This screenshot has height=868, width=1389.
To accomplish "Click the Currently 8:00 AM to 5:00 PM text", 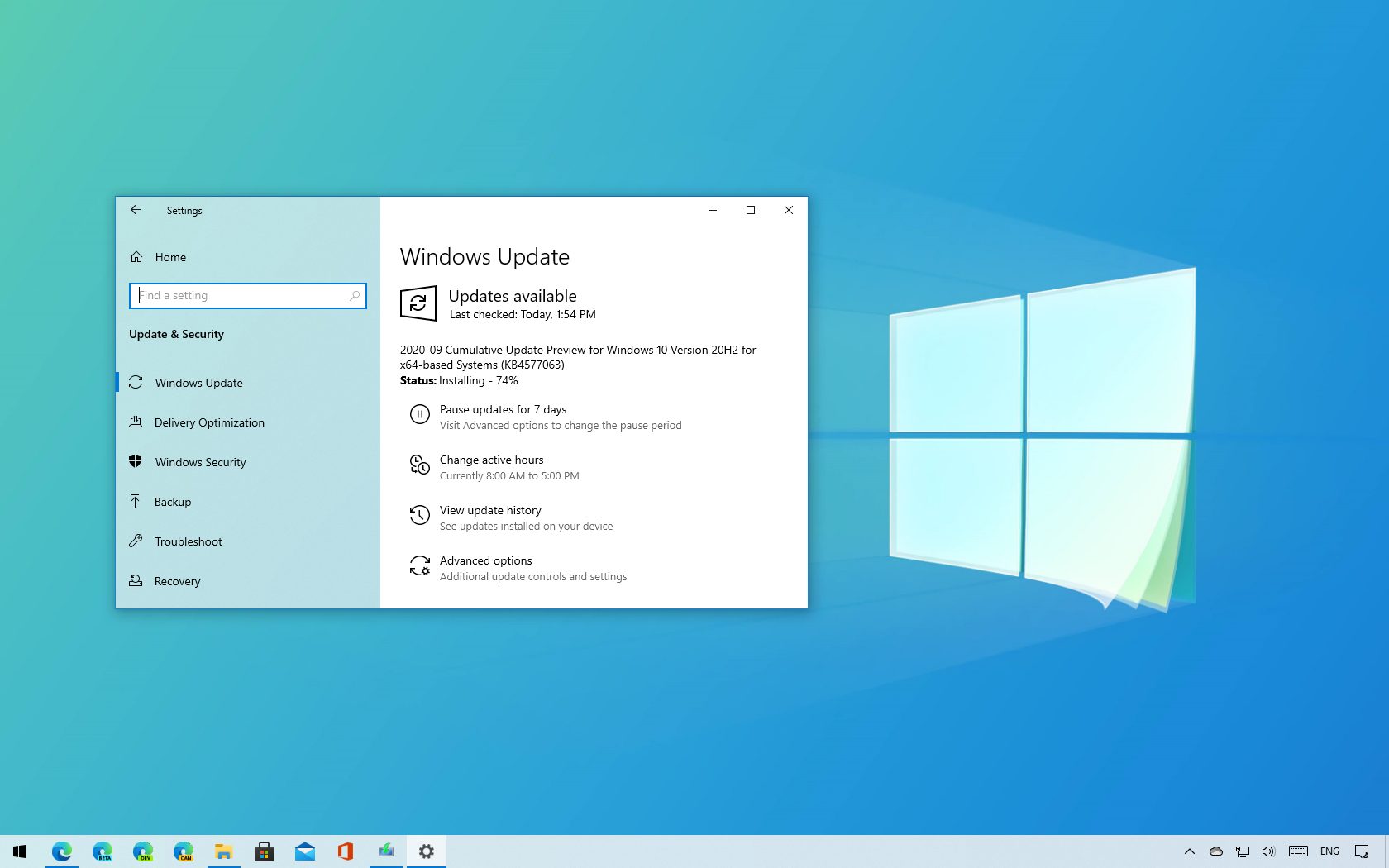I will pyautogui.click(x=509, y=475).
